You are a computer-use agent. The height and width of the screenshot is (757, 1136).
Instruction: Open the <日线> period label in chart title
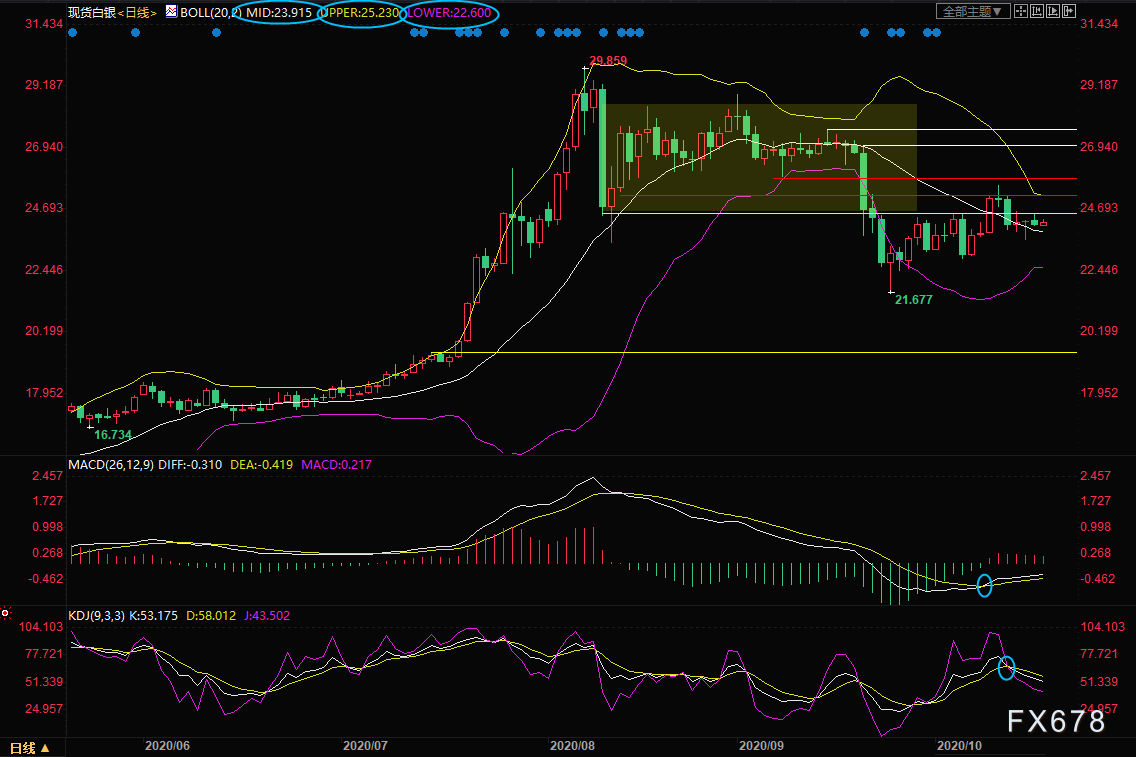click(x=136, y=12)
